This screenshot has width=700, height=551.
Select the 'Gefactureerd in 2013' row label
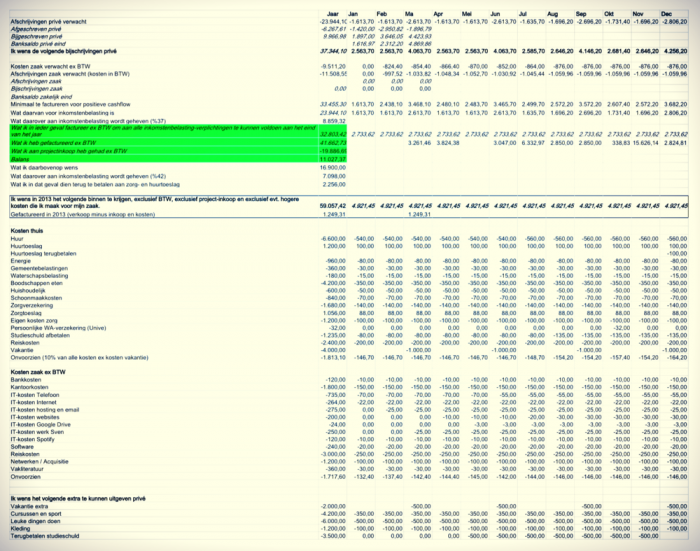click(x=83, y=214)
